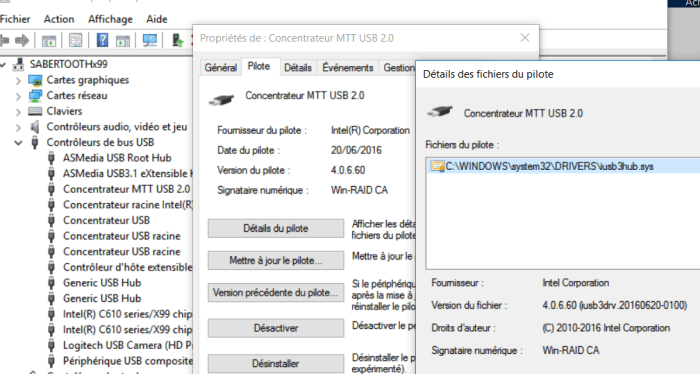700x374 pixels.
Task: Click Mettre à jour le pilote button
Action: 276,260
